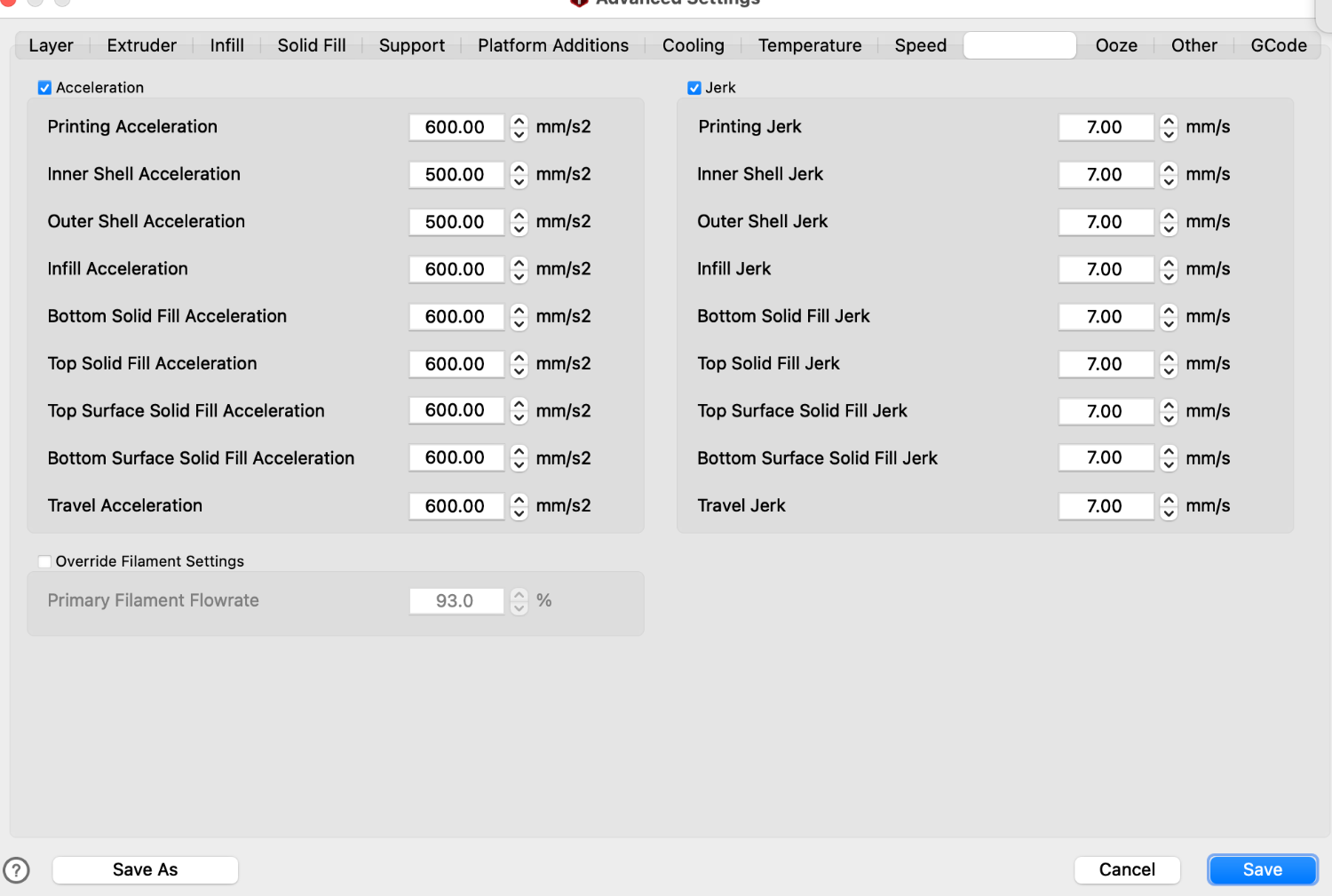Enable Override Filament Settings checkbox

44,561
